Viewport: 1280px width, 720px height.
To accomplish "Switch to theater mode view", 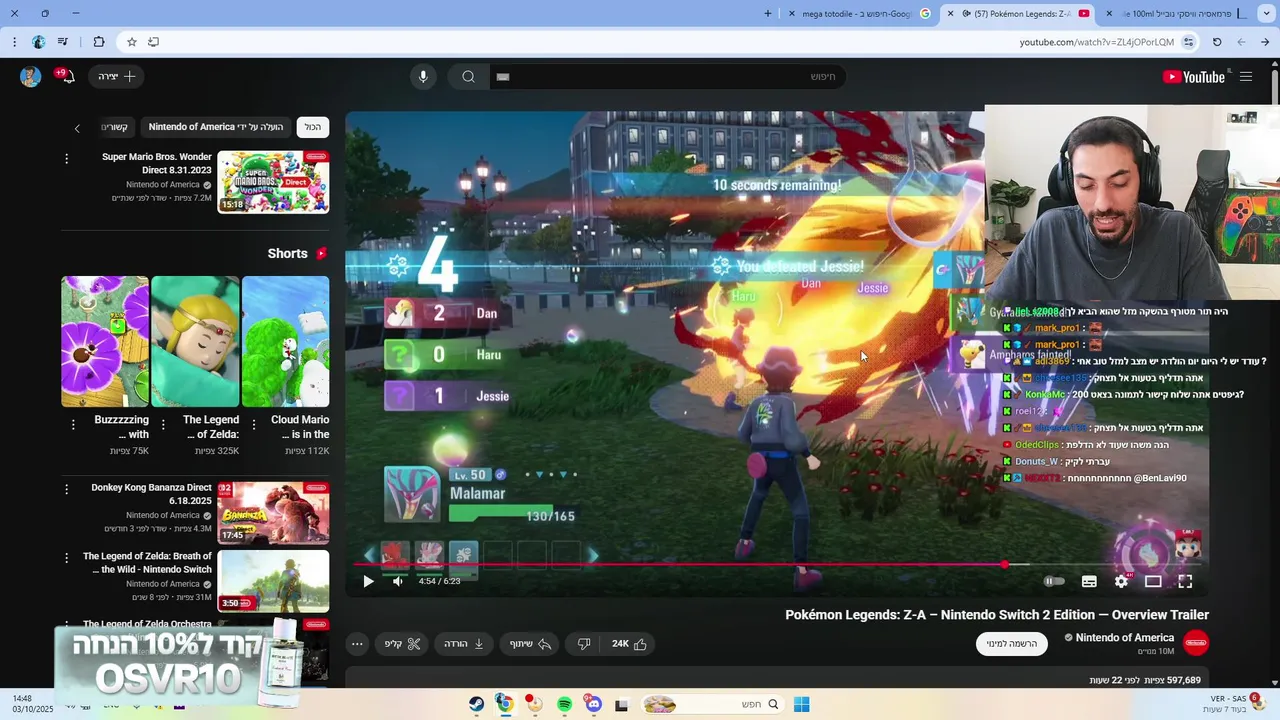I will [x=1153, y=581].
